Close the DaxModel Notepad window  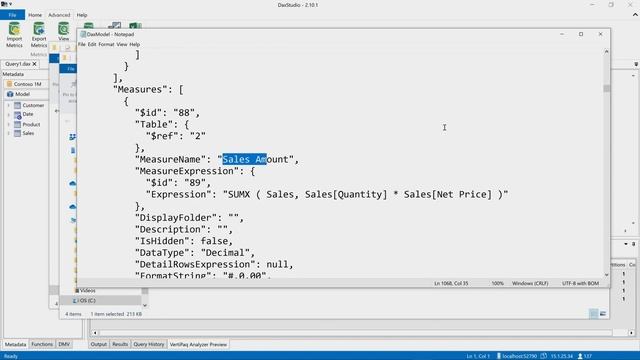point(600,34)
